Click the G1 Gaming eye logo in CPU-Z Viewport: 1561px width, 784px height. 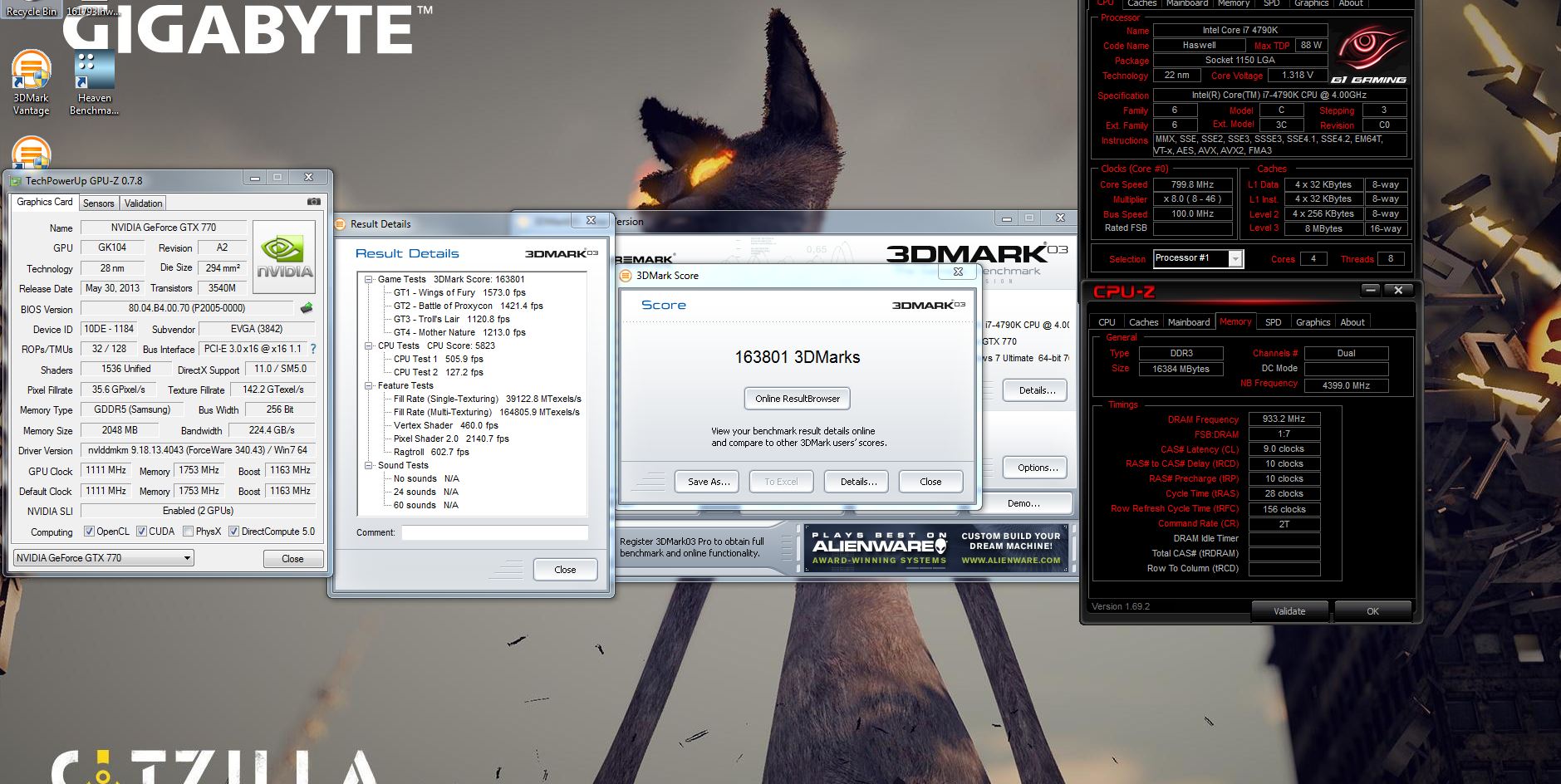(x=1368, y=54)
